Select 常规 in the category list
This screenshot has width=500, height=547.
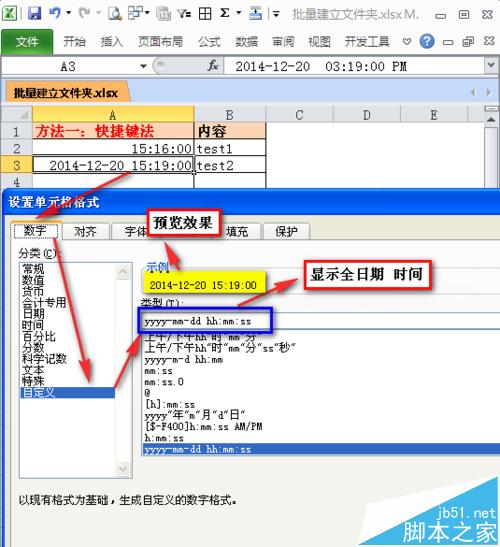tap(33, 269)
